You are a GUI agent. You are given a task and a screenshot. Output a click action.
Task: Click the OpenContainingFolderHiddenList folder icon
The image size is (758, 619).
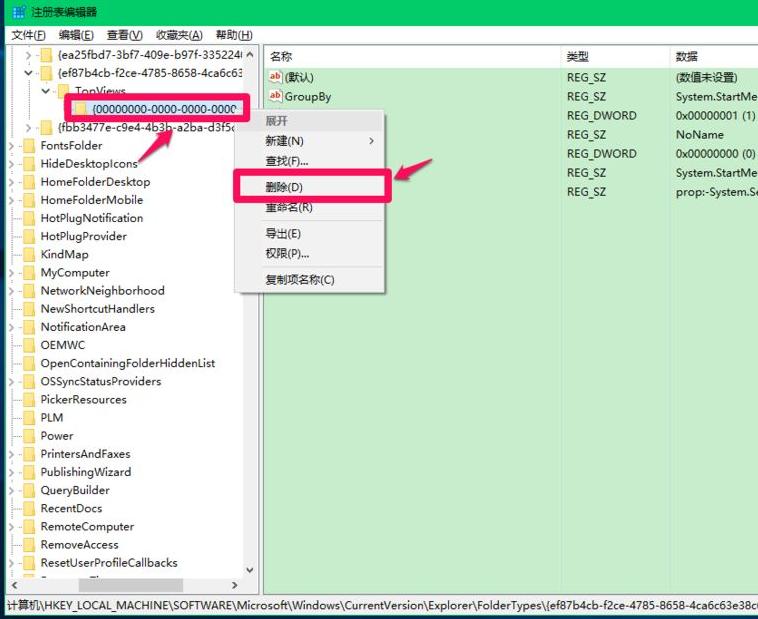pyautogui.click(x=29, y=363)
